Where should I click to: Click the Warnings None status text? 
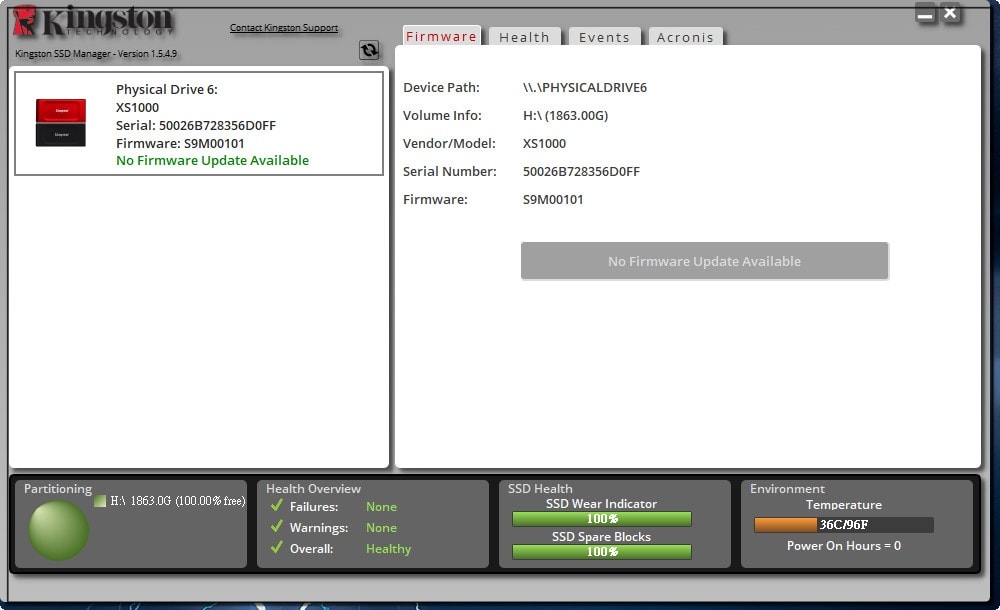click(x=381, y=528)
